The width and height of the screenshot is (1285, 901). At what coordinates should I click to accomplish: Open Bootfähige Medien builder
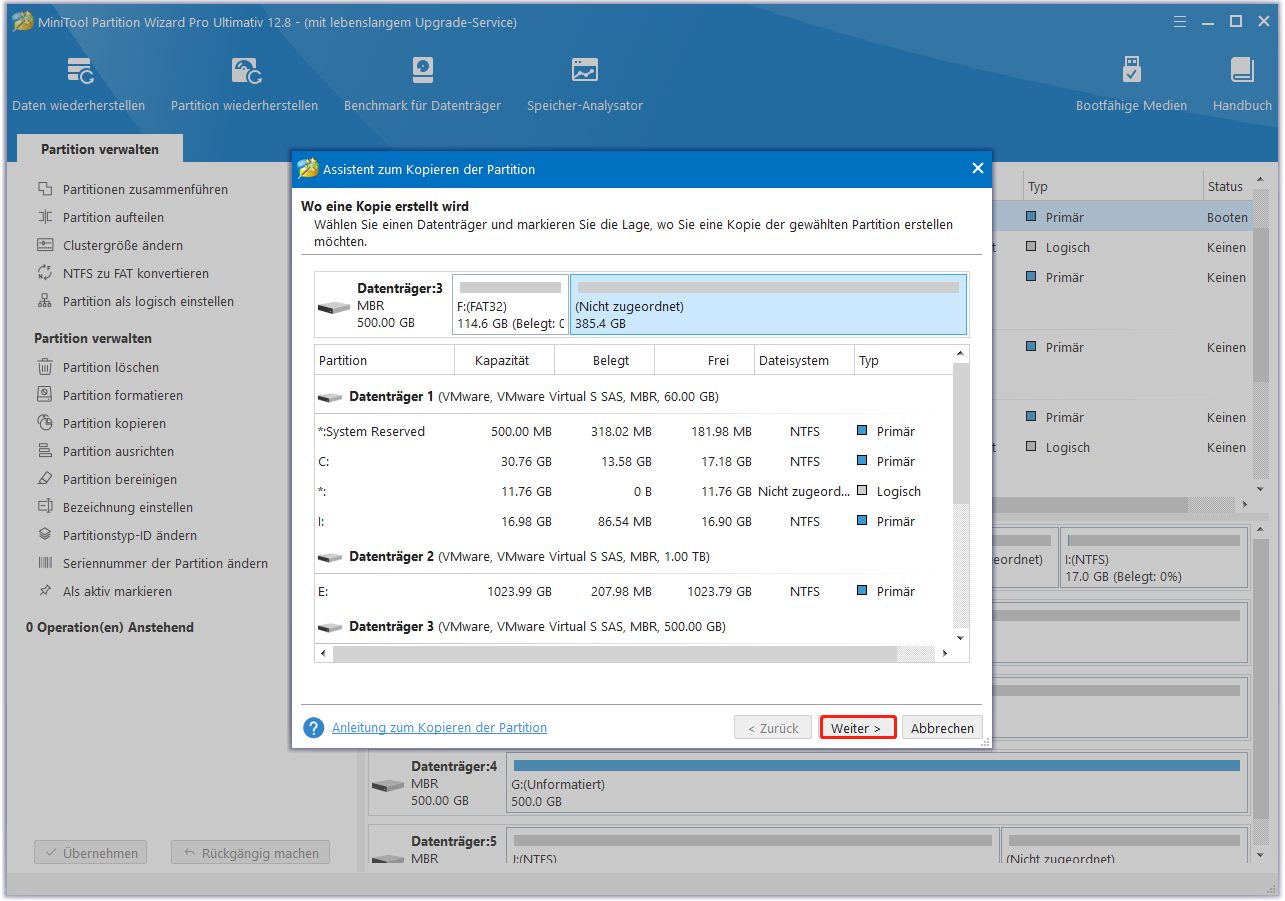point(1131,84)
